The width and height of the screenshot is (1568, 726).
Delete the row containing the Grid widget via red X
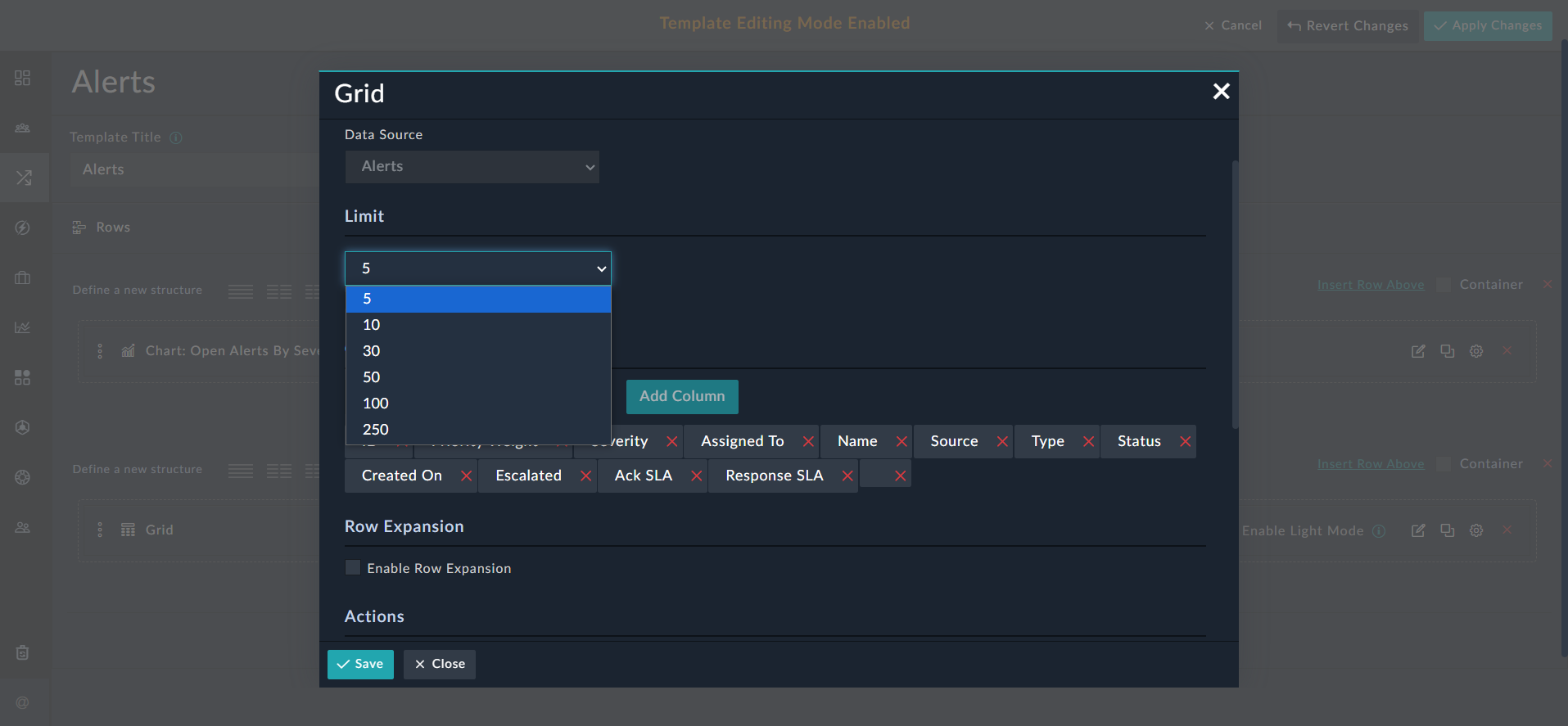[x=1548, y=464]
